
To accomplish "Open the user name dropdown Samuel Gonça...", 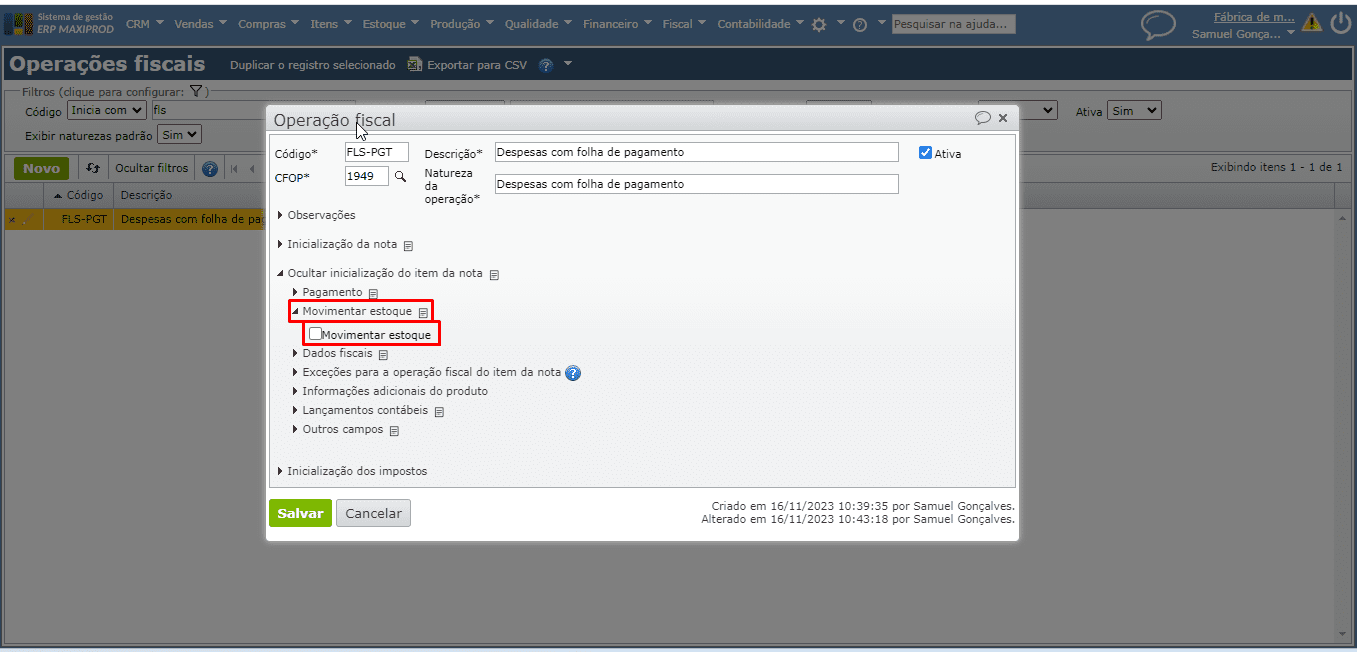I will pyautogui.click(x=1243, y=34).
